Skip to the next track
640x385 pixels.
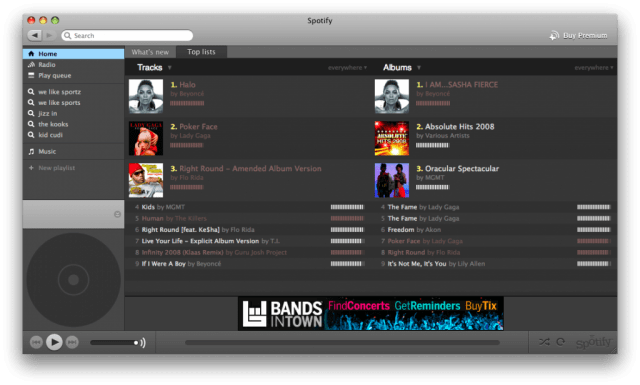point(72,342)
